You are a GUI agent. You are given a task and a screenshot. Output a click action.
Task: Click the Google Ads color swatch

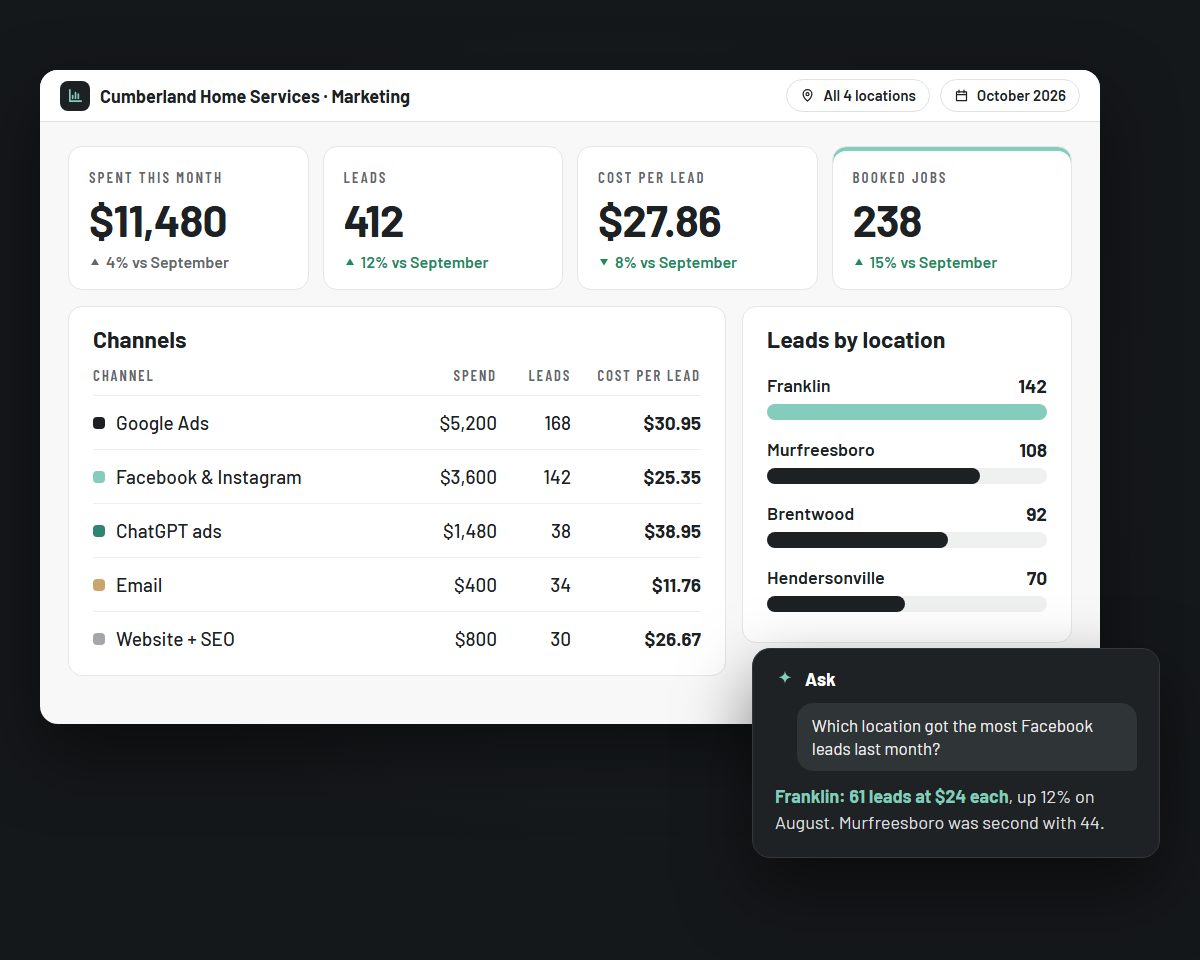click(x=99, y=423)
